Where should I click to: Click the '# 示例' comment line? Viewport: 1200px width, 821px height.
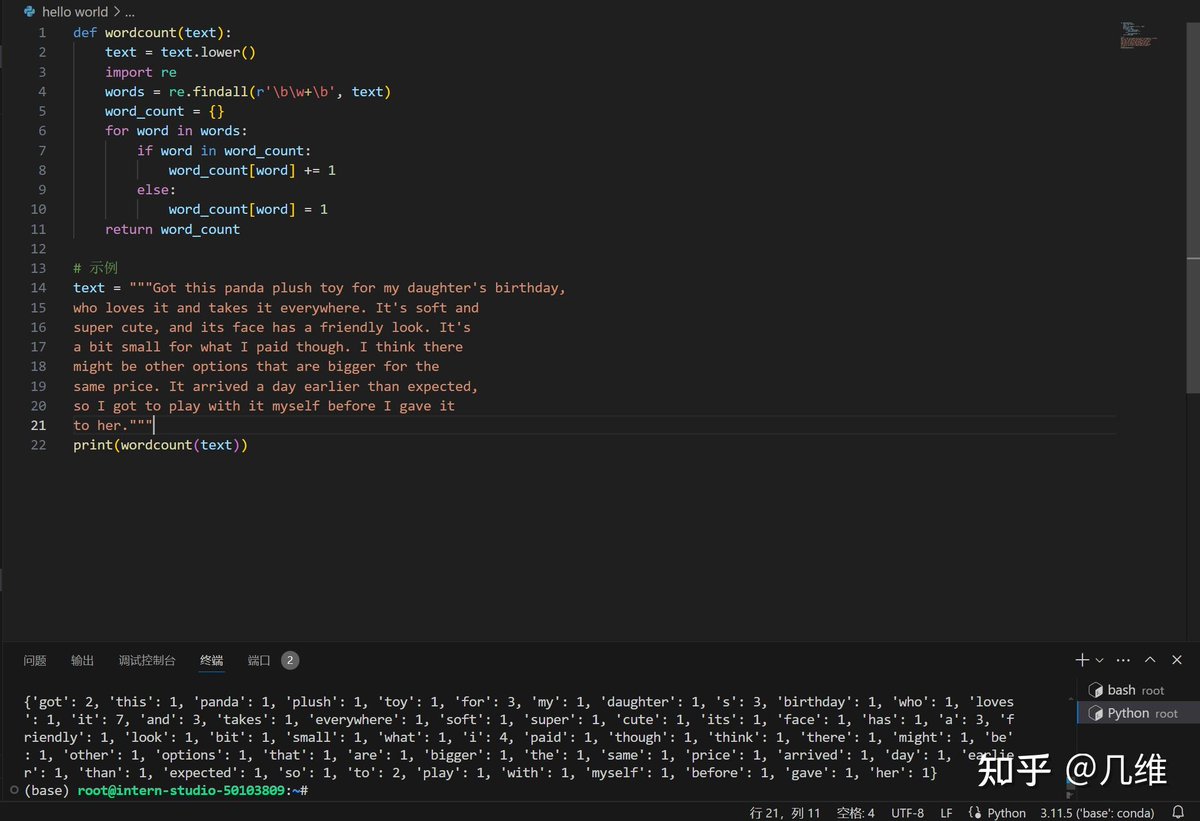(95, 268)
